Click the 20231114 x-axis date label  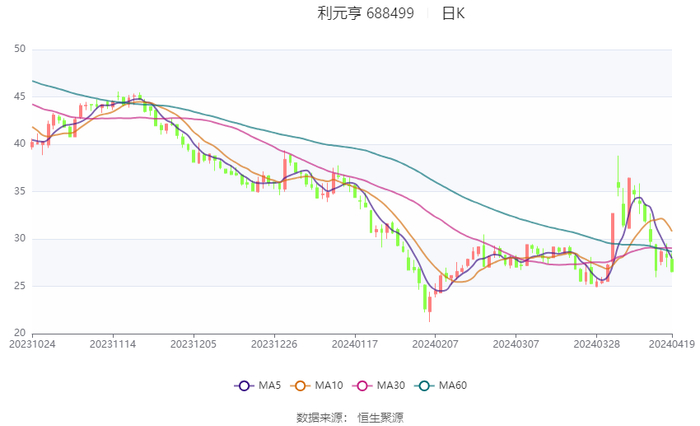pos(112,344)
